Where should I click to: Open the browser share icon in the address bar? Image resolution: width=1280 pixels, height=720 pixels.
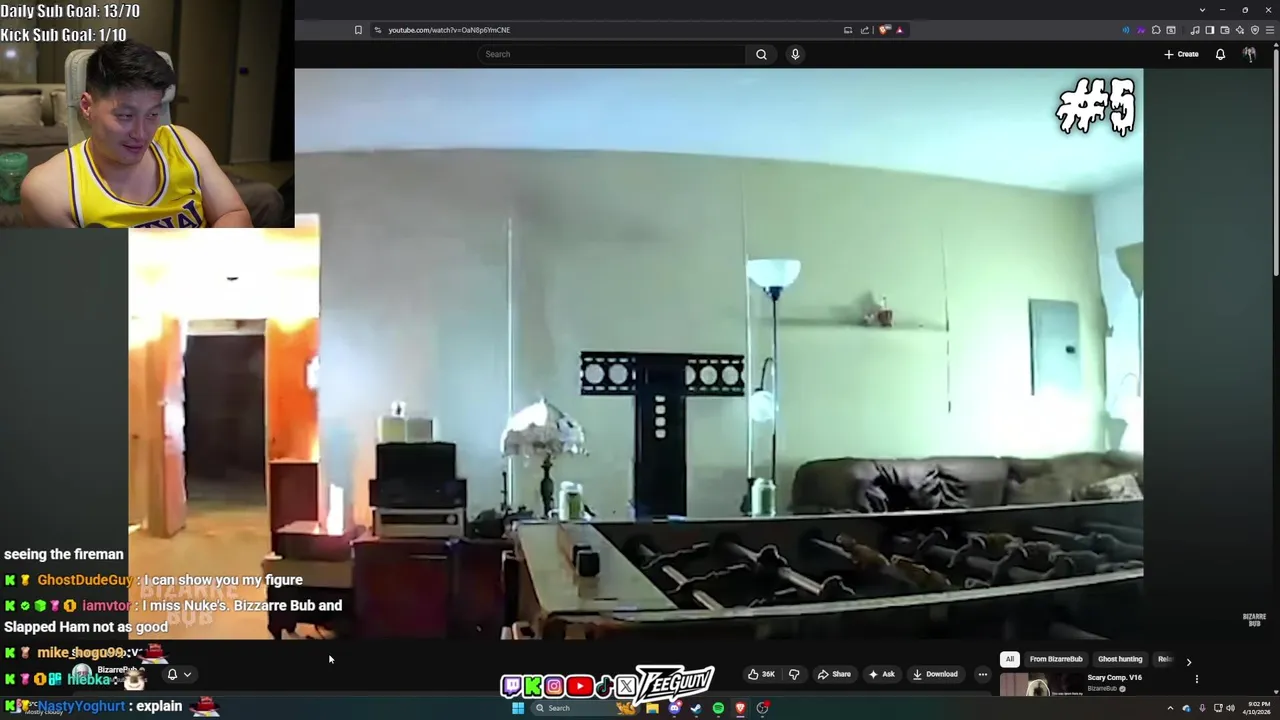(x=865, y=30)
